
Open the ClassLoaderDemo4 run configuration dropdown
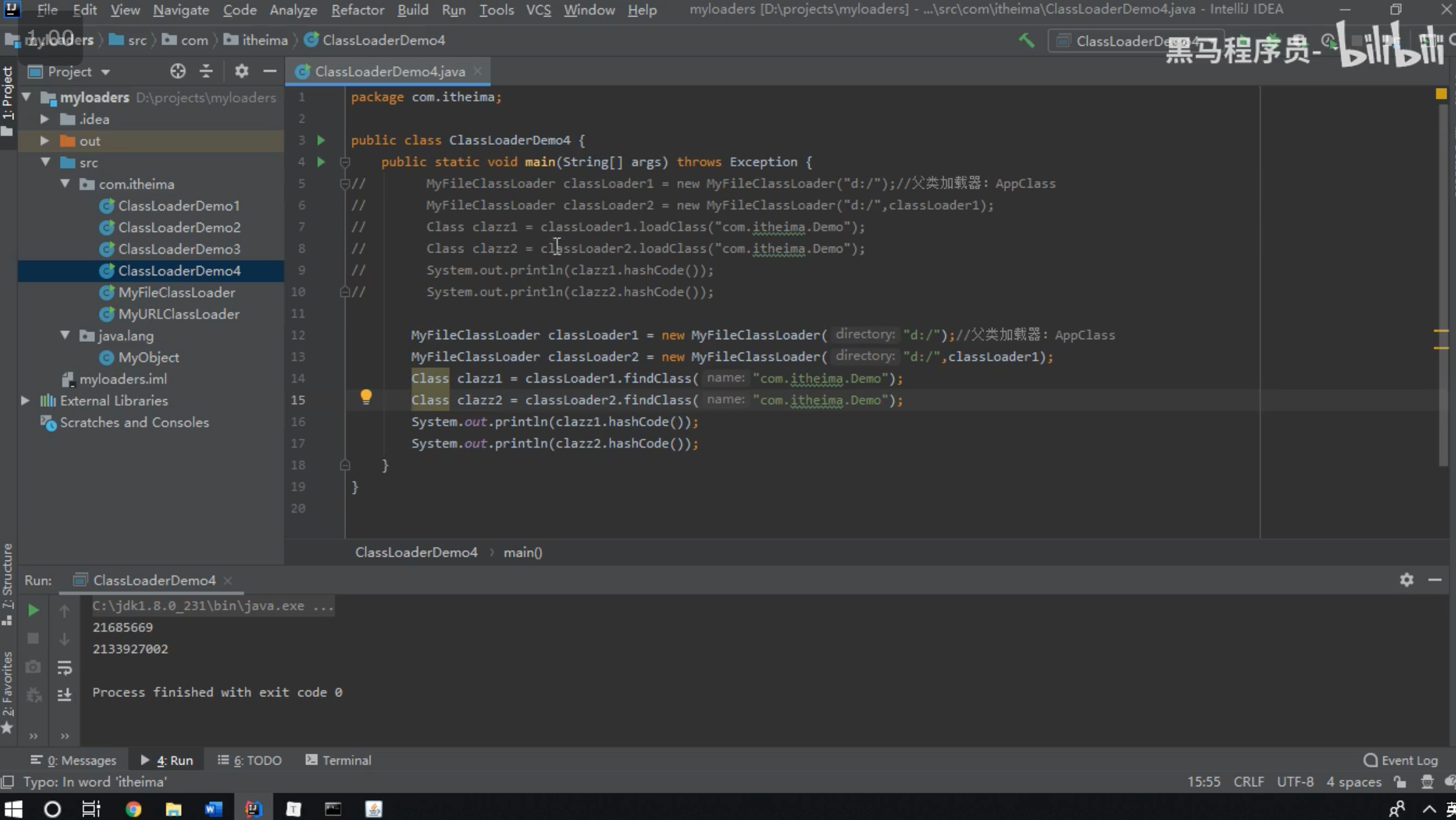pos(1136,41)
